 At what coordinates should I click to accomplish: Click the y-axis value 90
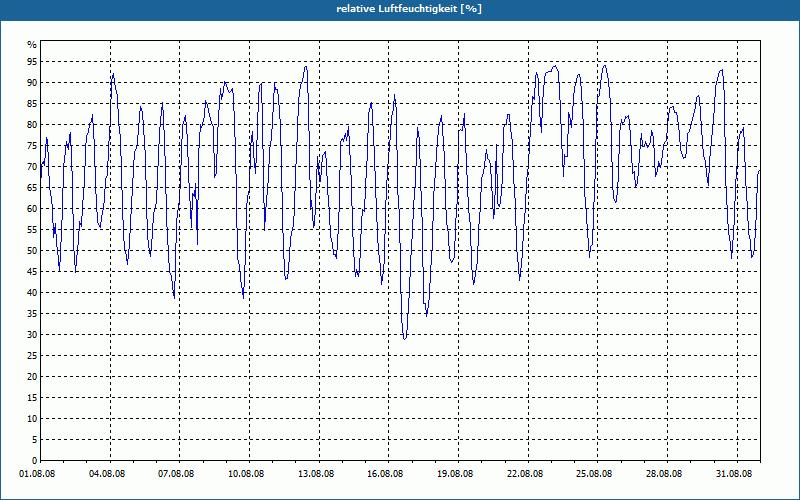click(32, 83)
